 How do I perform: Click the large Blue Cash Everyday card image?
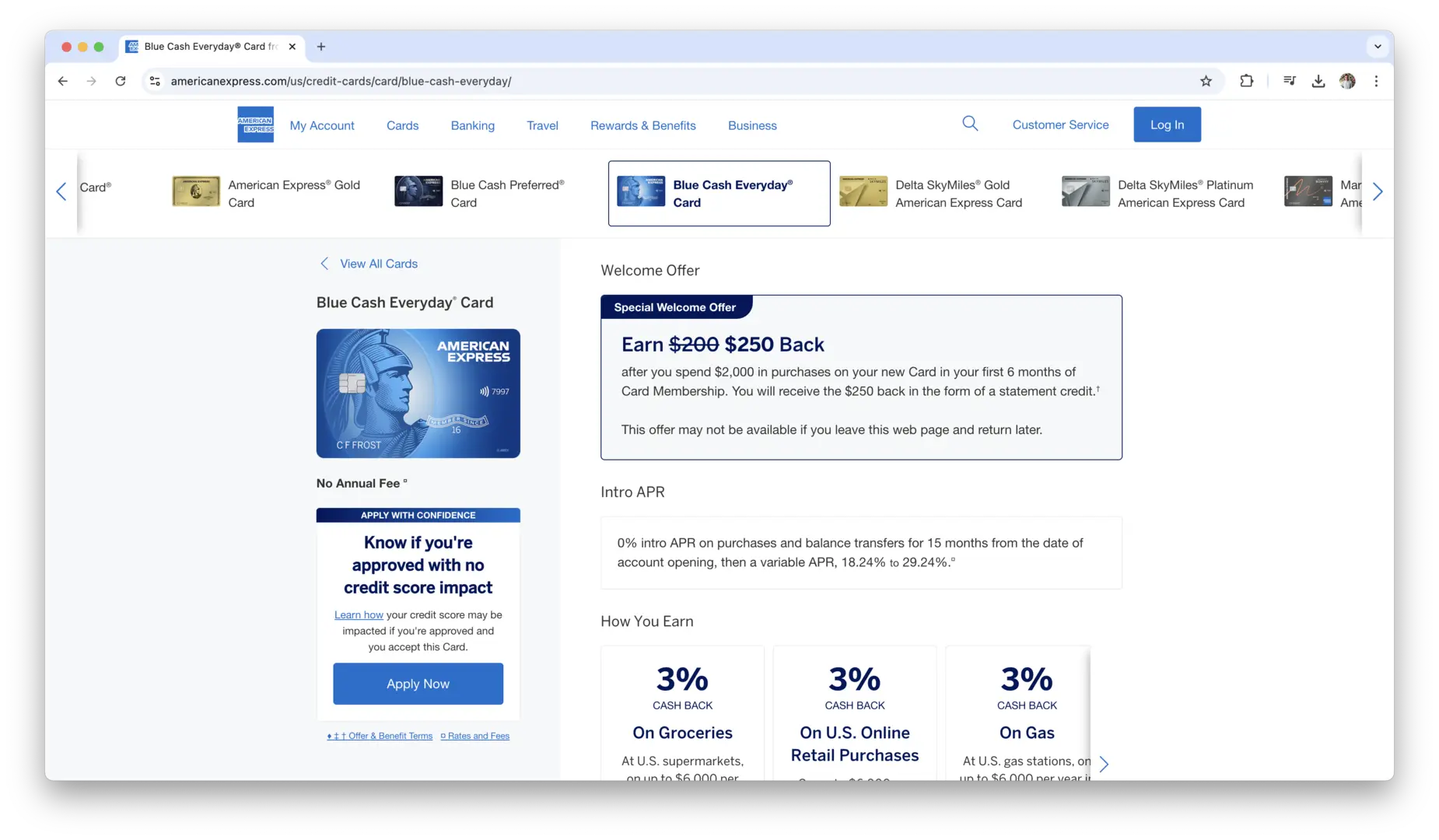418,394
